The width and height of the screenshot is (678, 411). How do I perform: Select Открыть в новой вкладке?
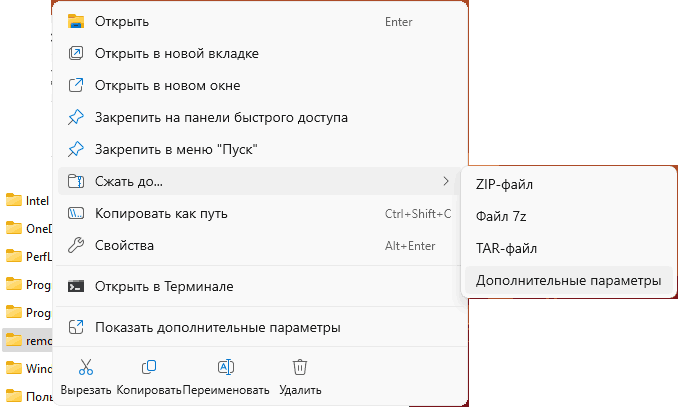(x=259, y=53)
